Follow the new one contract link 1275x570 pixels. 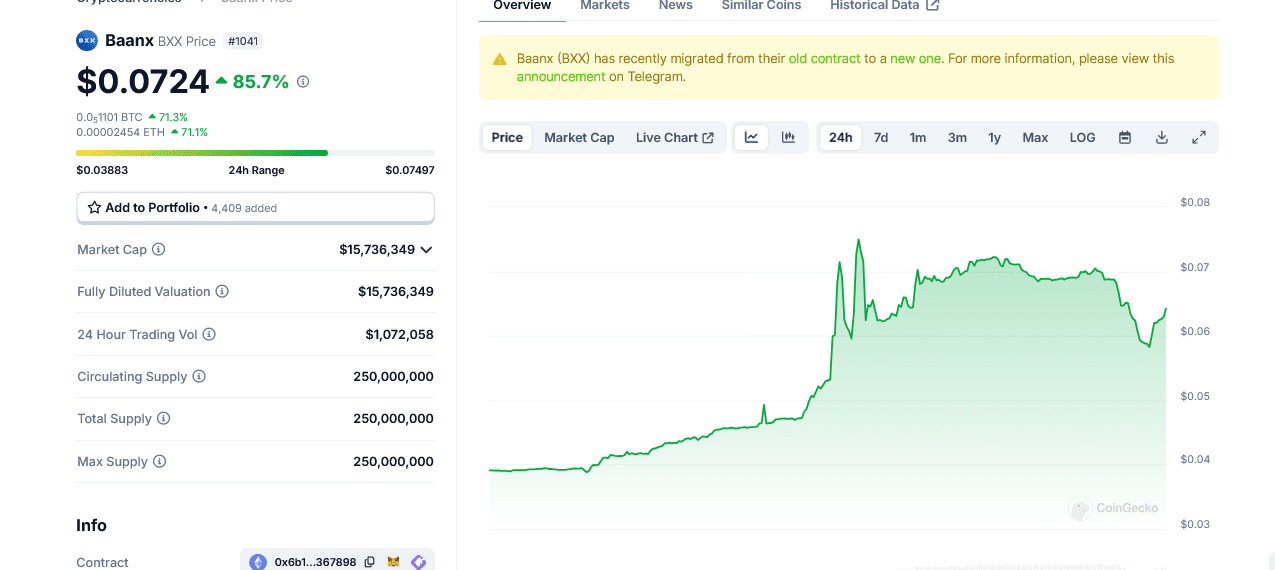(x=915, y=58)
